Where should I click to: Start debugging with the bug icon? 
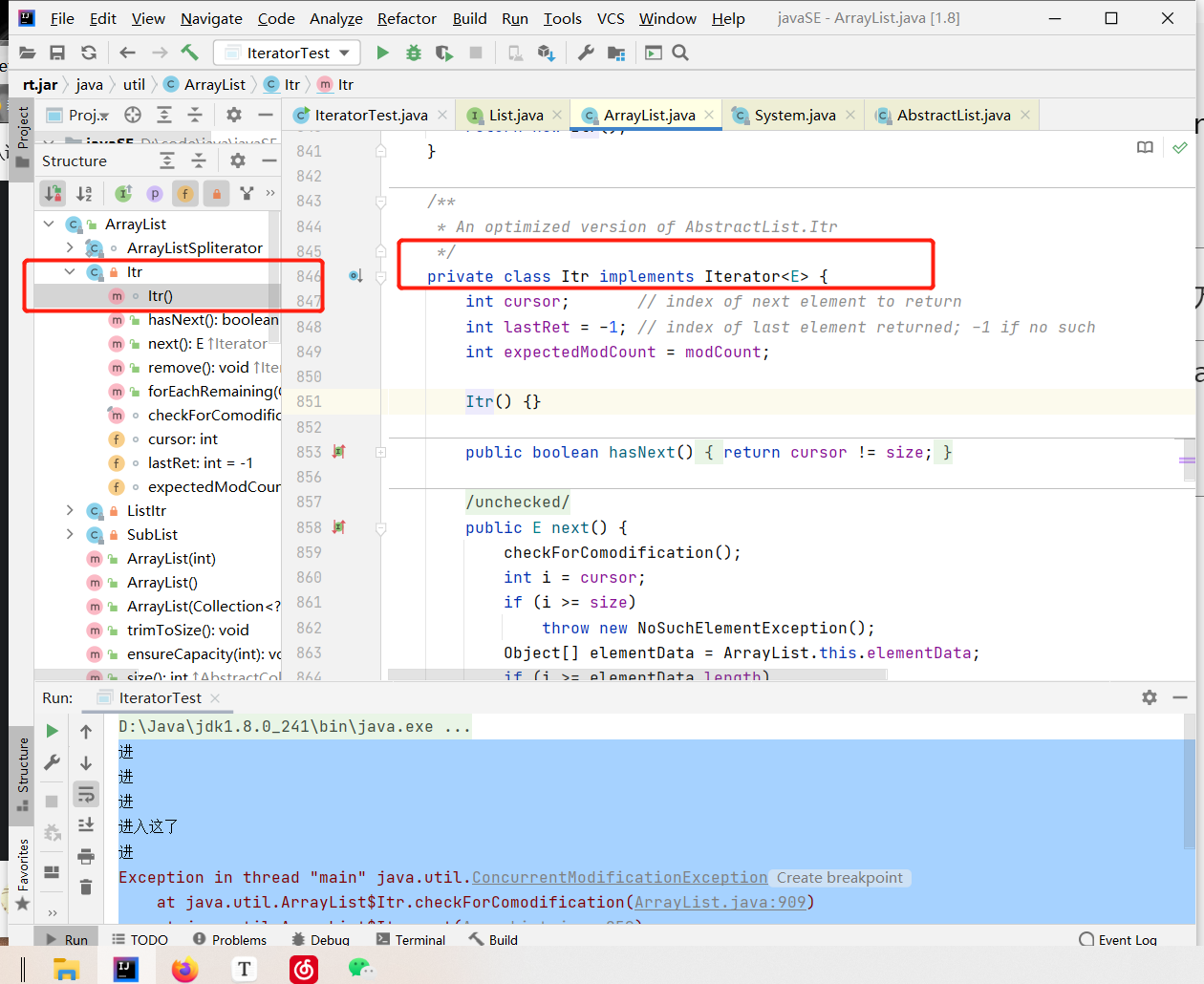414,53
